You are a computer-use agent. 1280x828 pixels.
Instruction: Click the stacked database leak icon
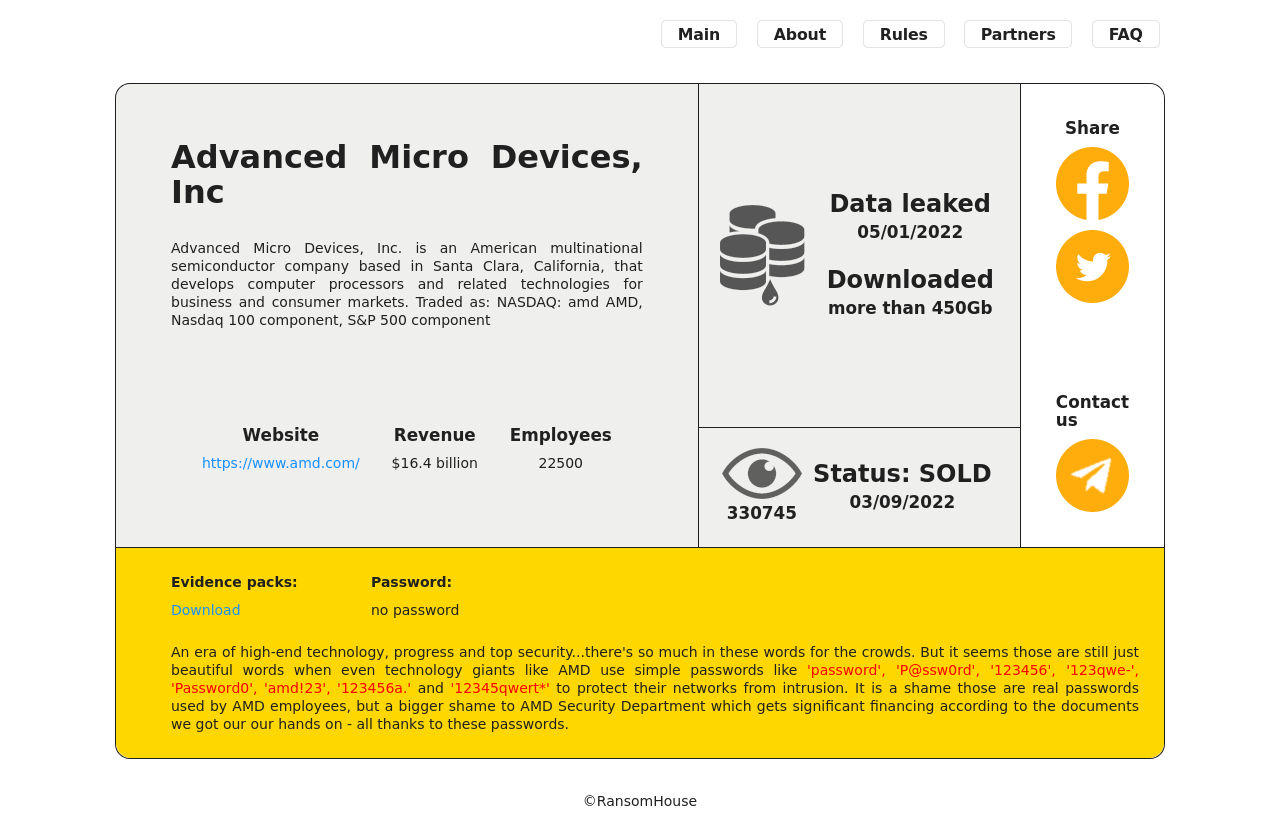click(x=762, y=254)
